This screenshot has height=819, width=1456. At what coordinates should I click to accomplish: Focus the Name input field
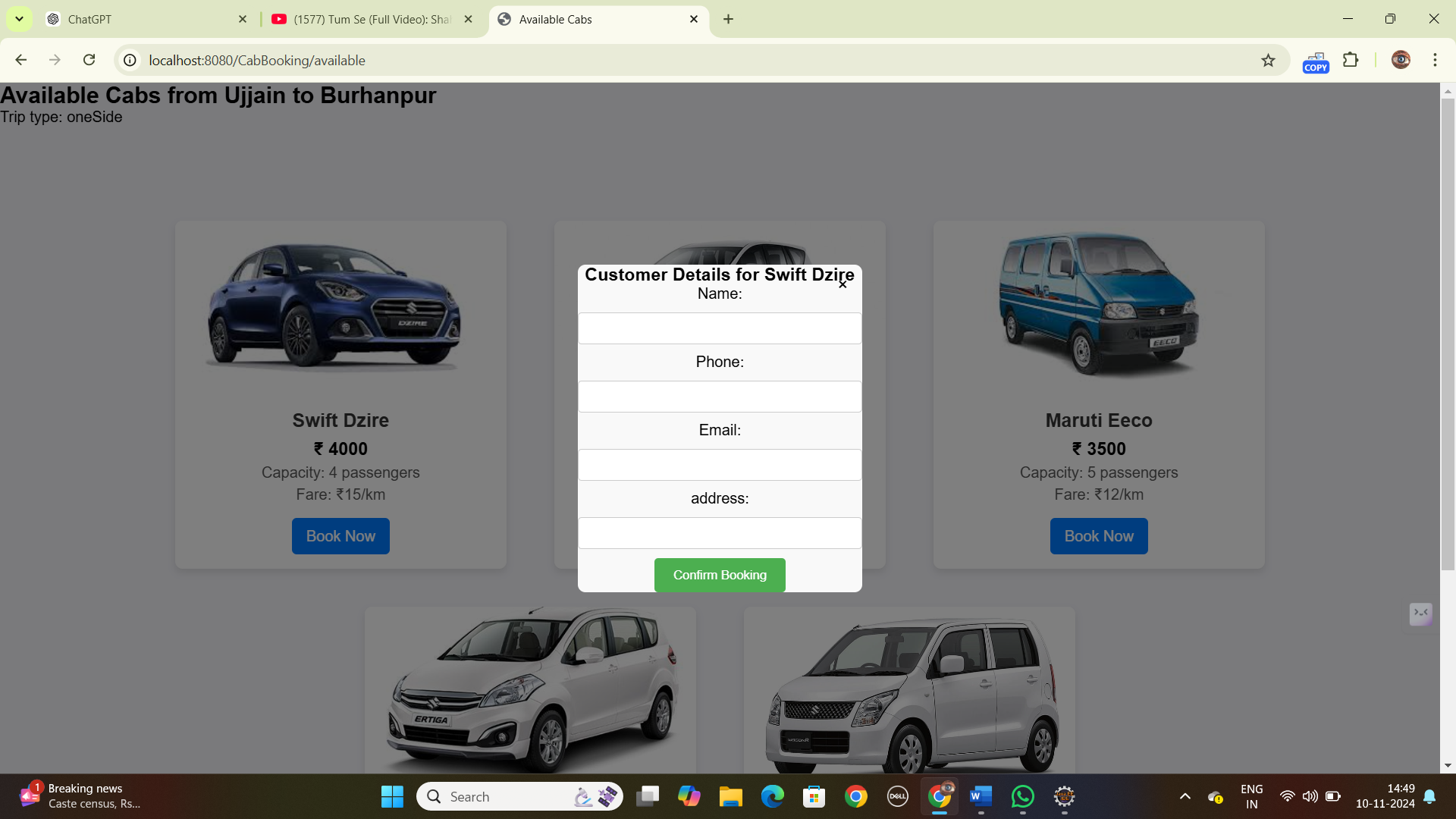click(720, 328)
